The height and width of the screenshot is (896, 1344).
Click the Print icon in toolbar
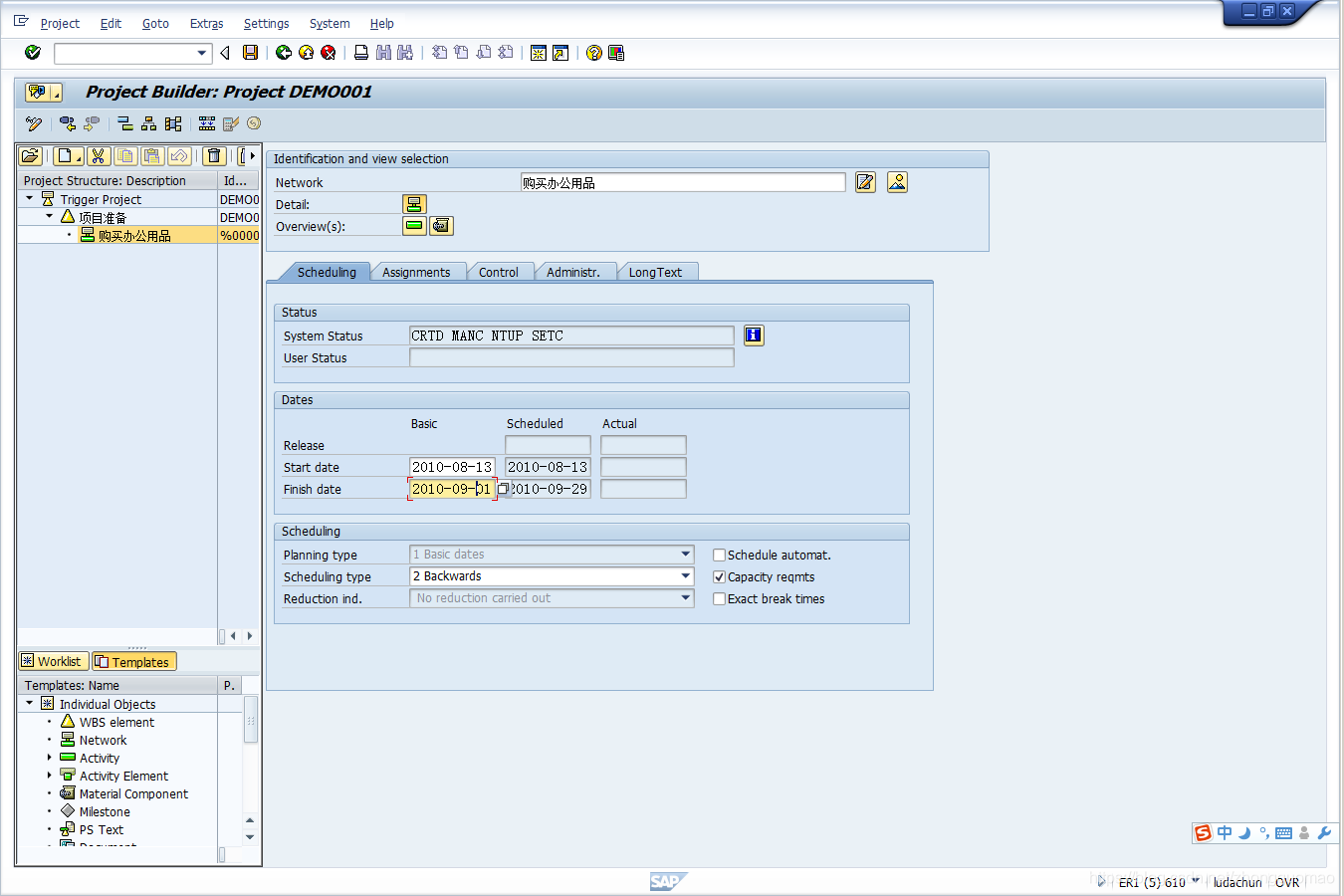click(361, 53)
